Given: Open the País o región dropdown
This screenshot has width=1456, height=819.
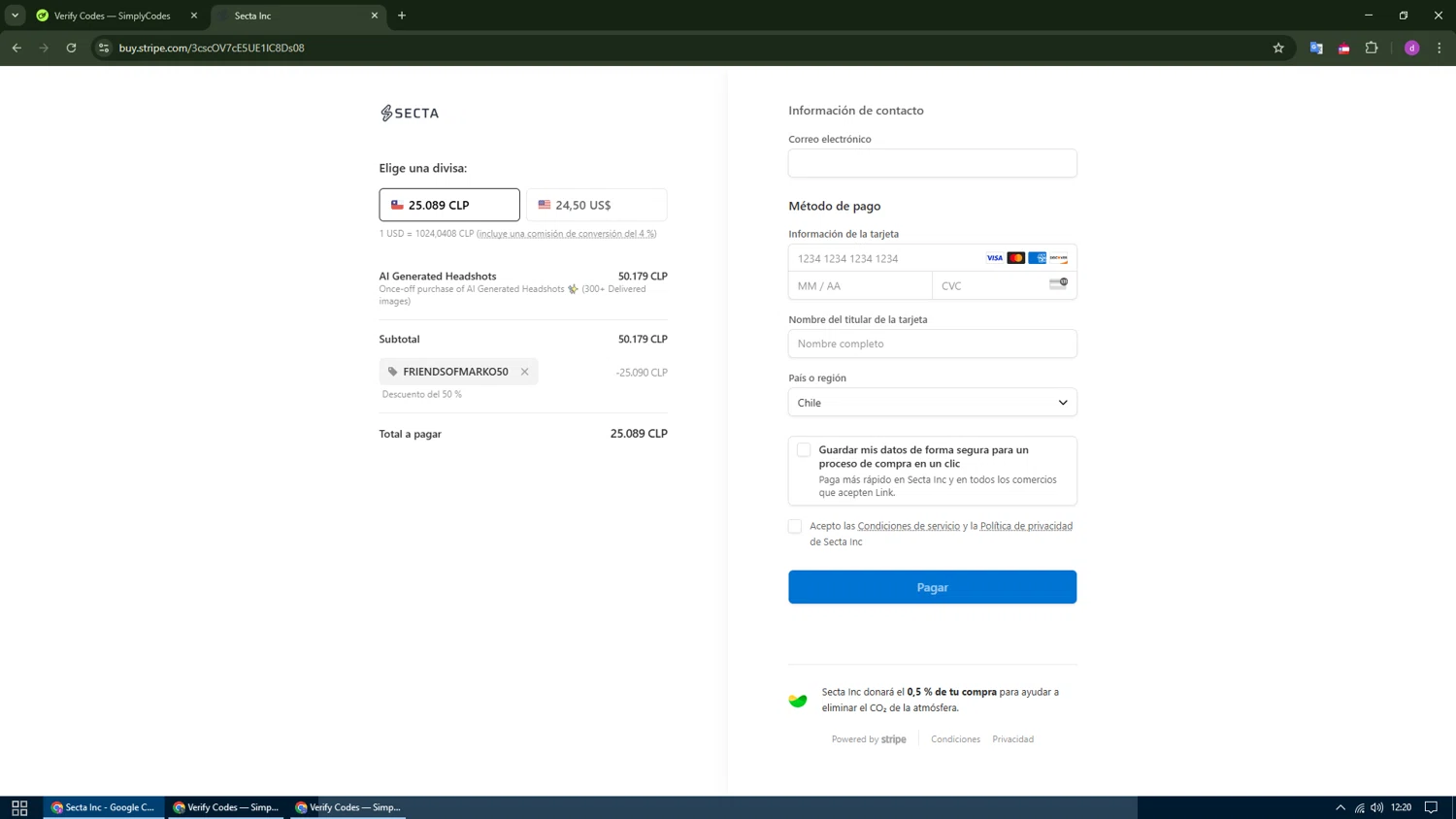Looking at the screenshot, I should [x=932, y=403].
